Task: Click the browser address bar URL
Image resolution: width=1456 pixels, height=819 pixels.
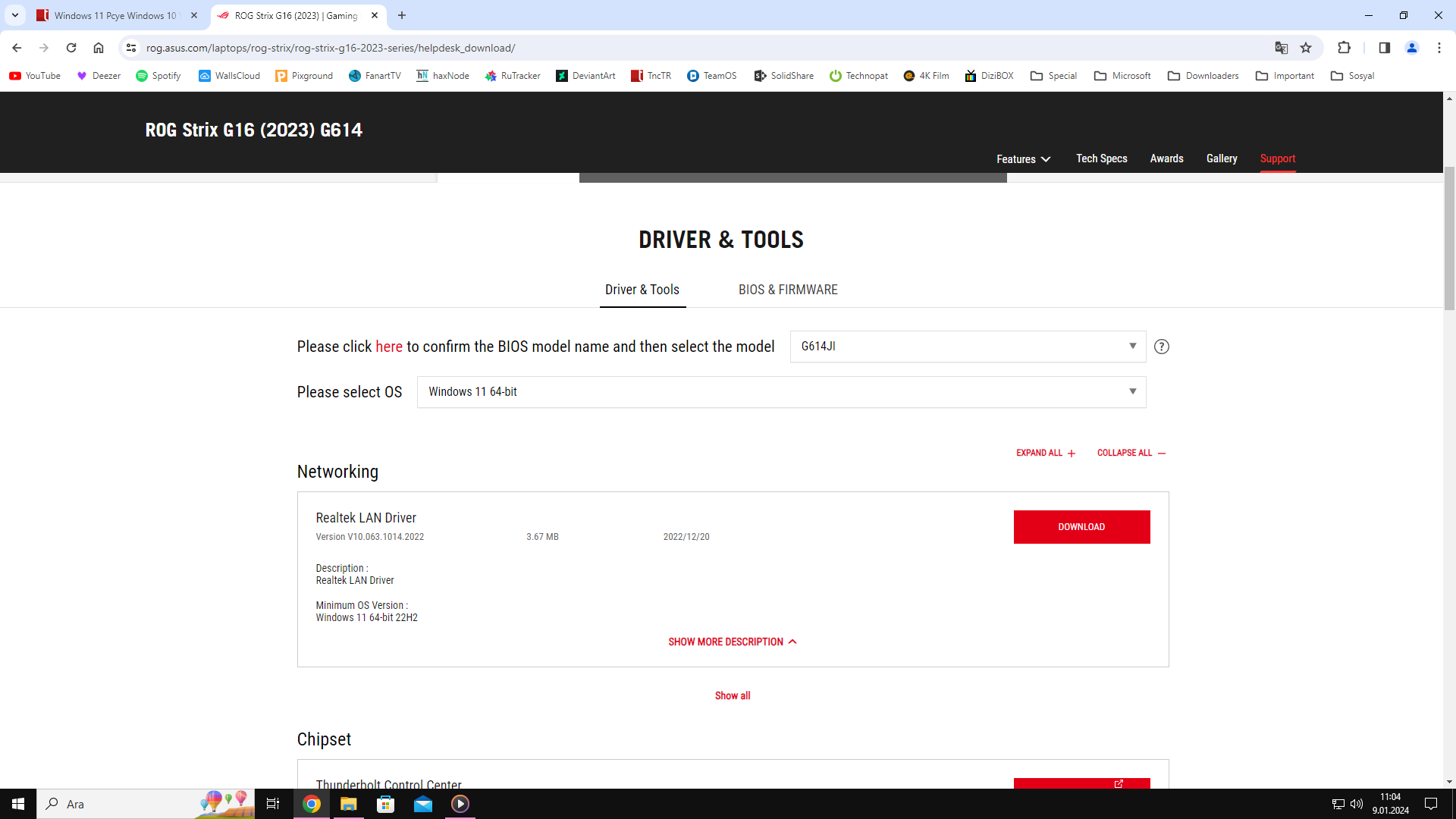Action: 331,48
